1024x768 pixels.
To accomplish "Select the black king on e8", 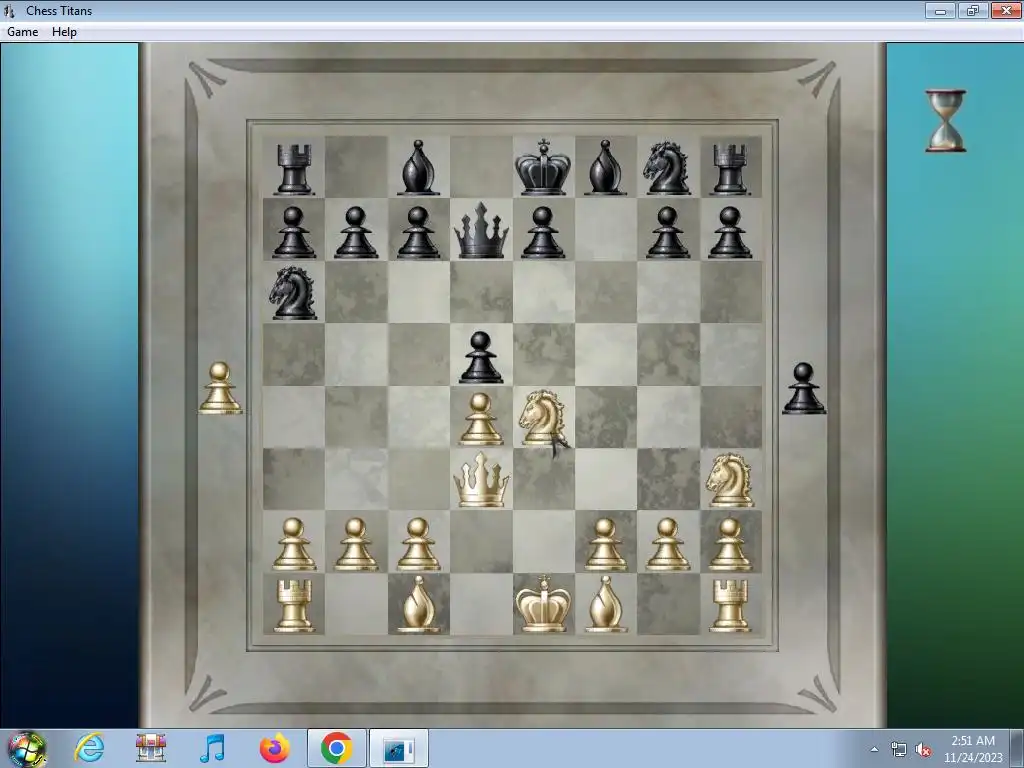I will [543, 167].
